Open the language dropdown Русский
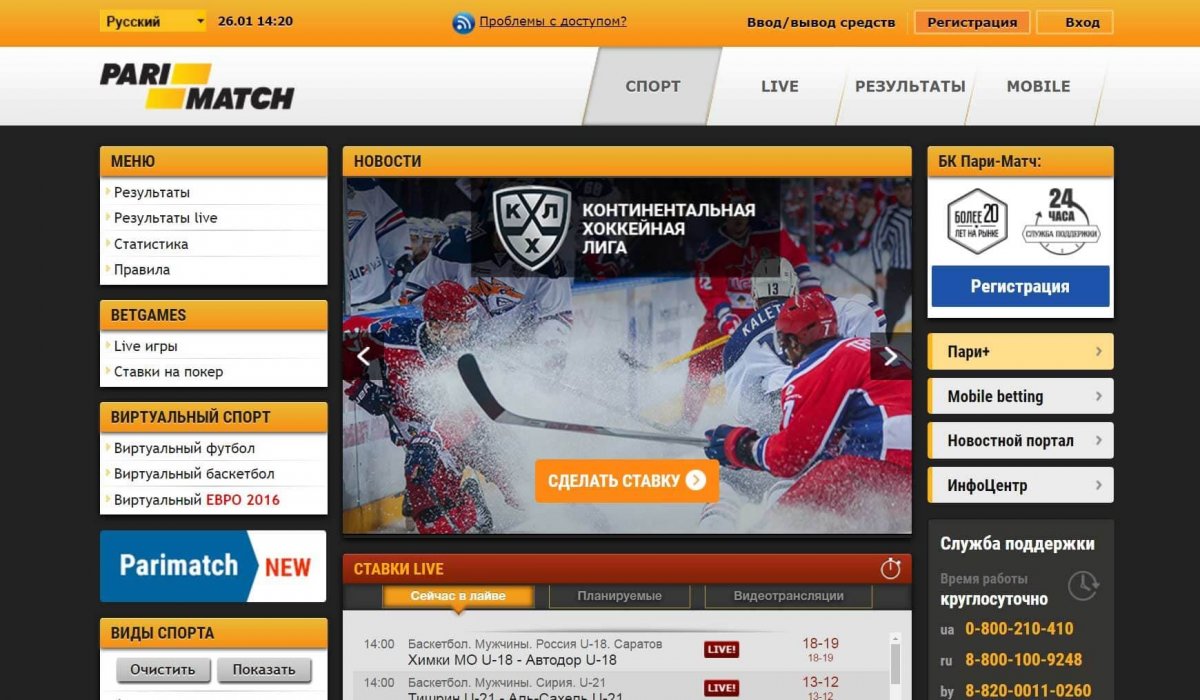 click(x=153, y=21)
